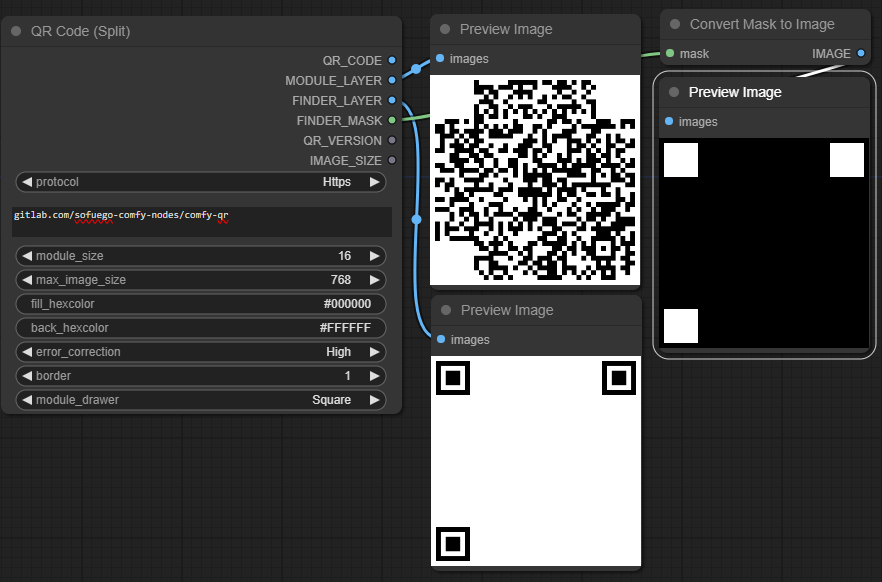Click the IMAGE_SIZE output socket

[392, 160]
